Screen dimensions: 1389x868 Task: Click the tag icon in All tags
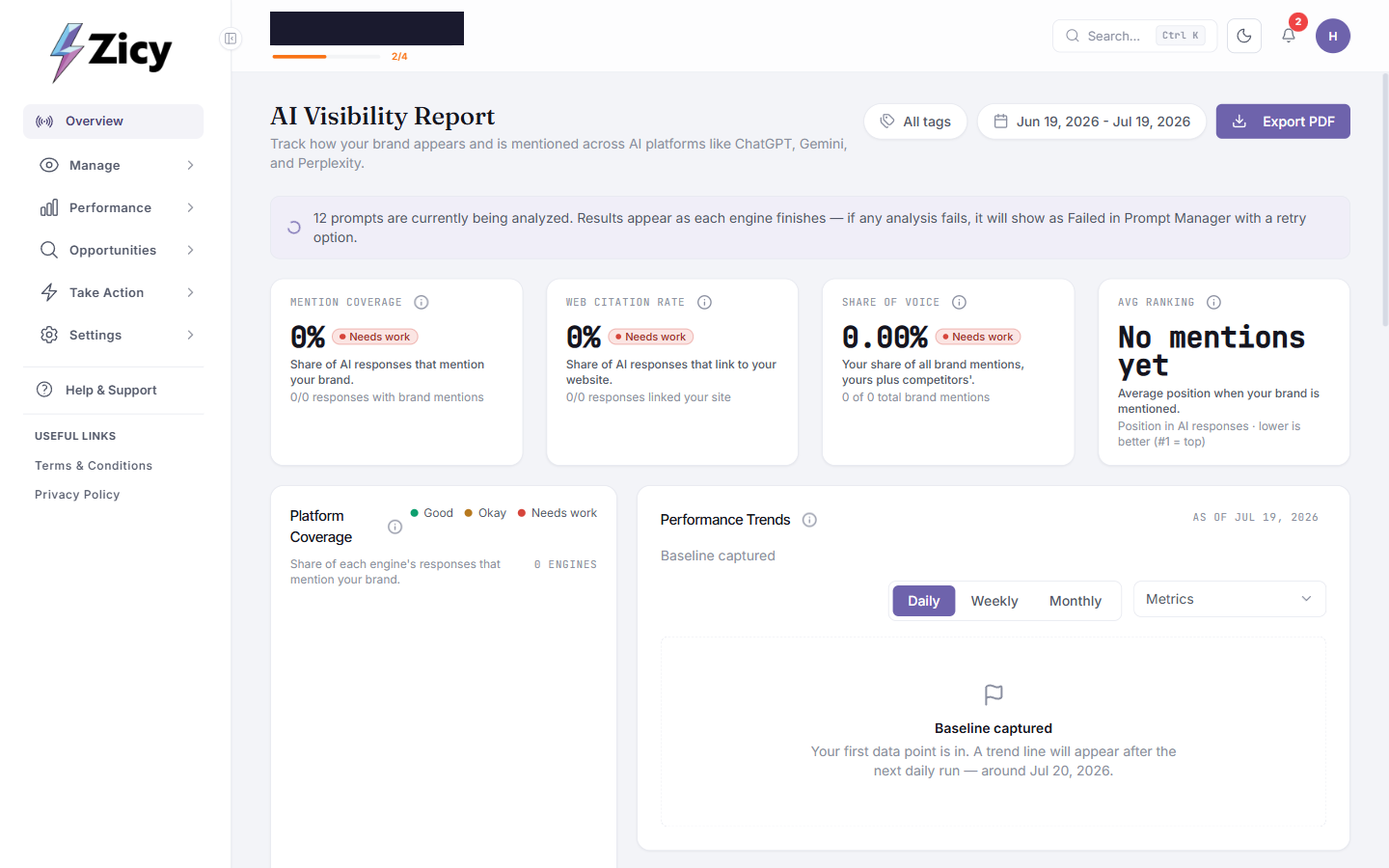[x=887, y=122]
